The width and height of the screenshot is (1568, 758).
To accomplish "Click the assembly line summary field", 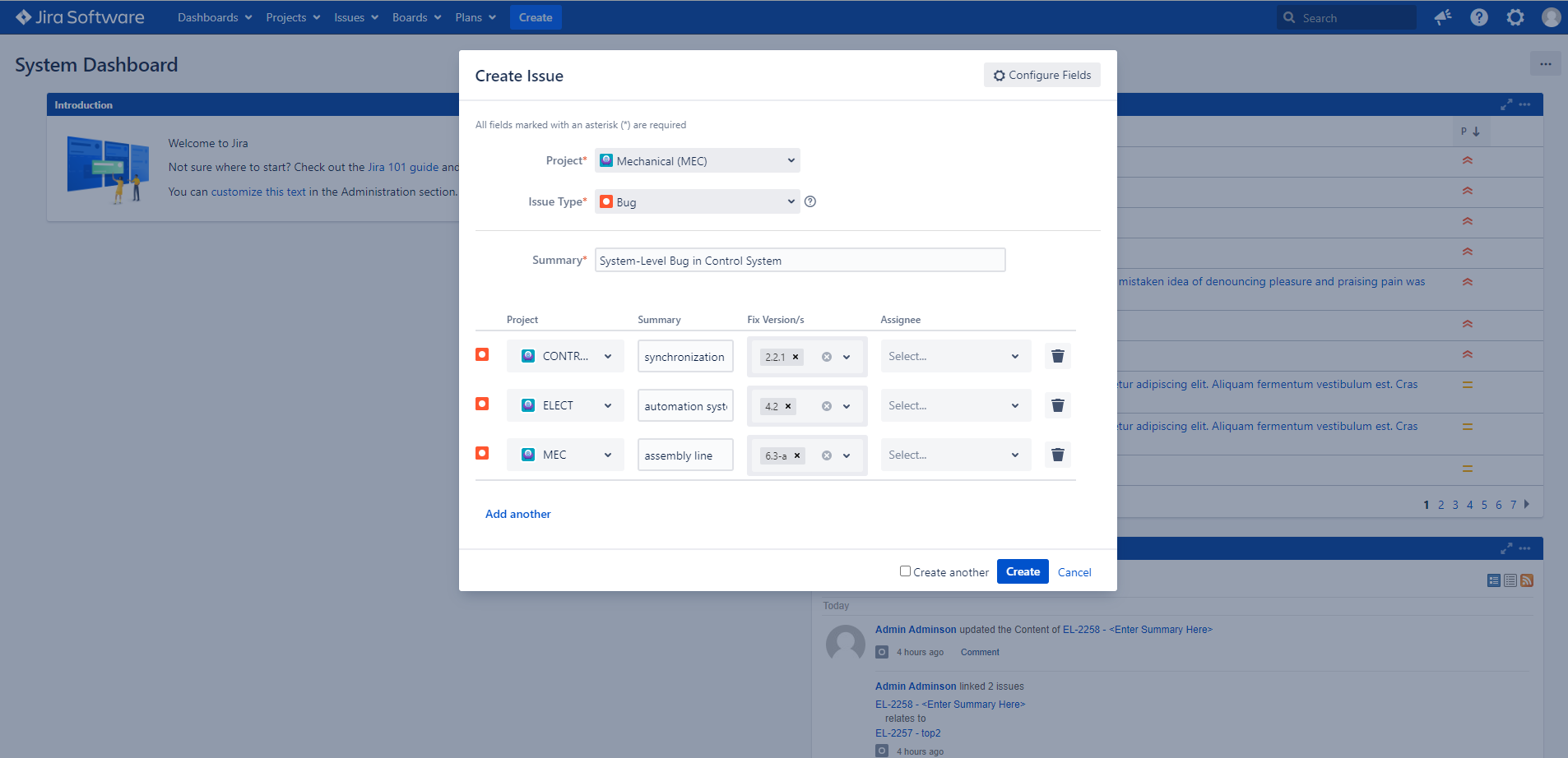I will coord(685,455).
